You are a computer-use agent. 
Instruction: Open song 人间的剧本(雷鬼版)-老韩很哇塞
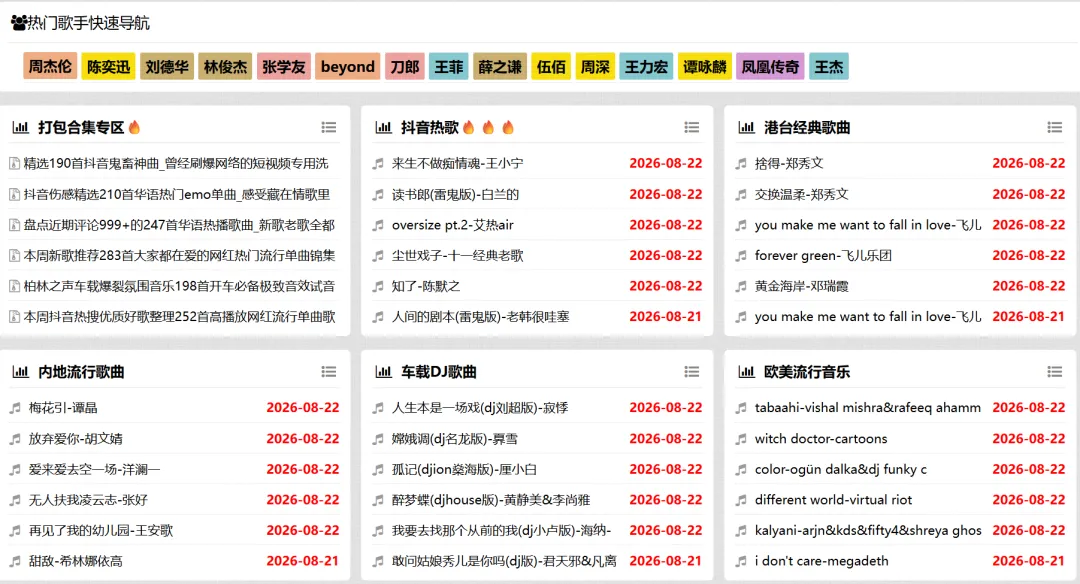(x=480, y=317)
